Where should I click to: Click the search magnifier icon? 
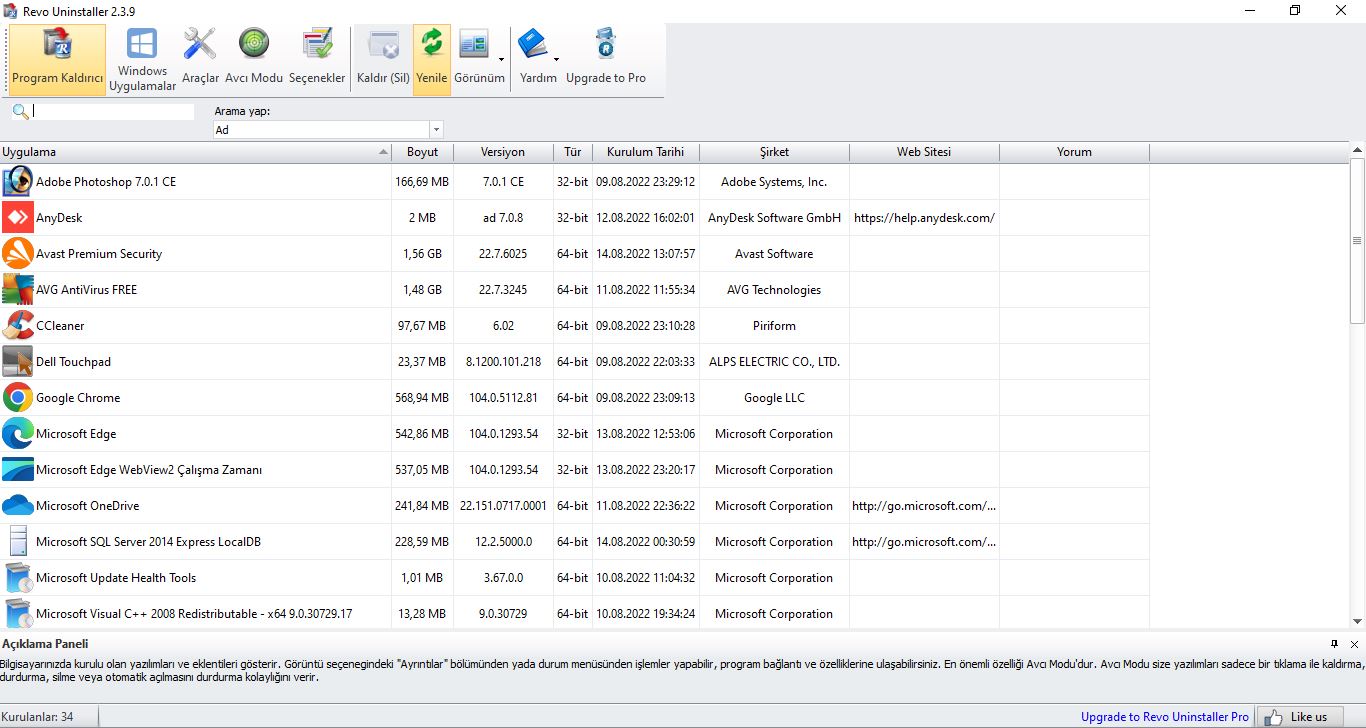pos(20,111)
